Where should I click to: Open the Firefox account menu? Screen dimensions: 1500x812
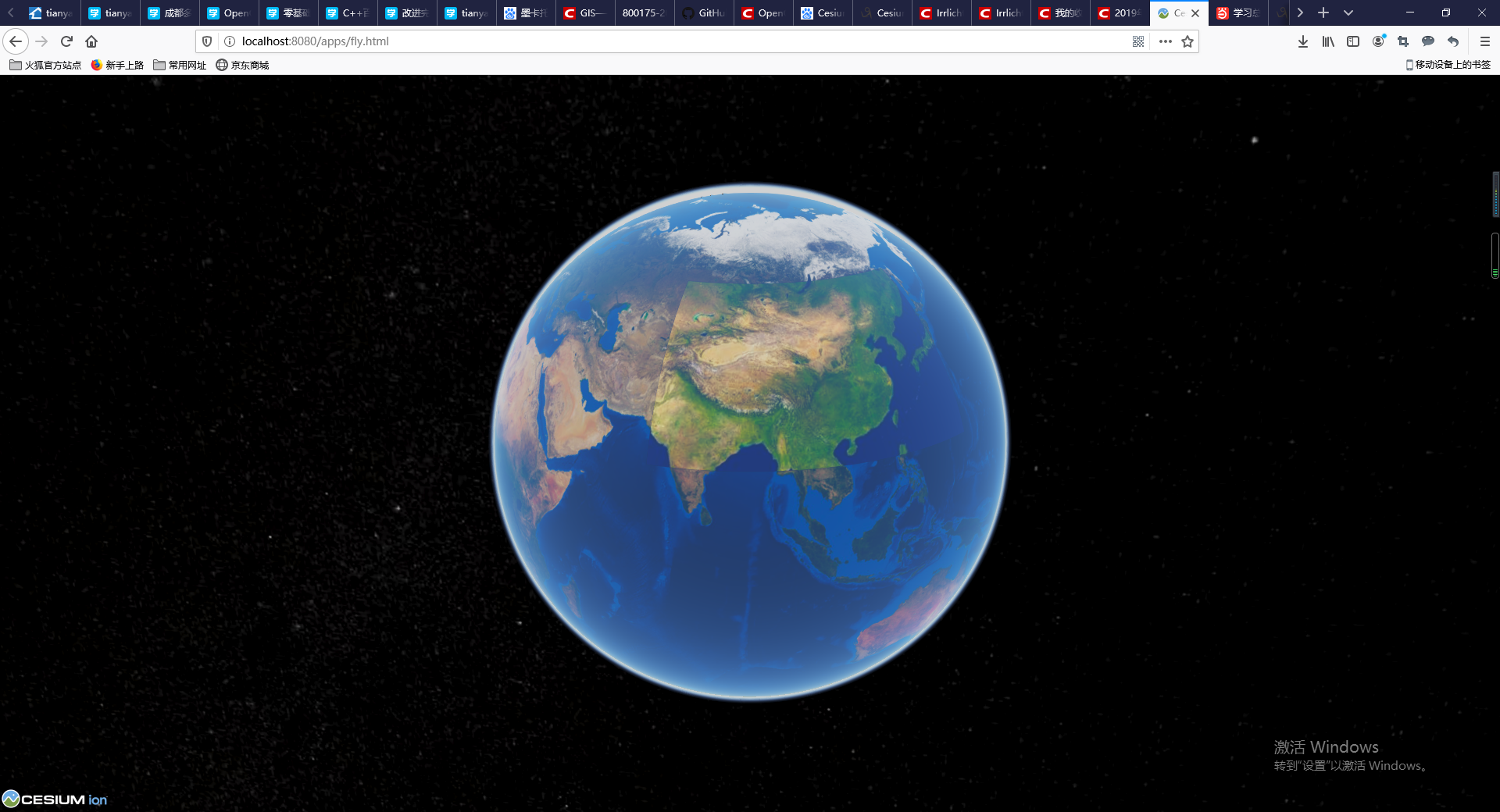point(1379,41)
